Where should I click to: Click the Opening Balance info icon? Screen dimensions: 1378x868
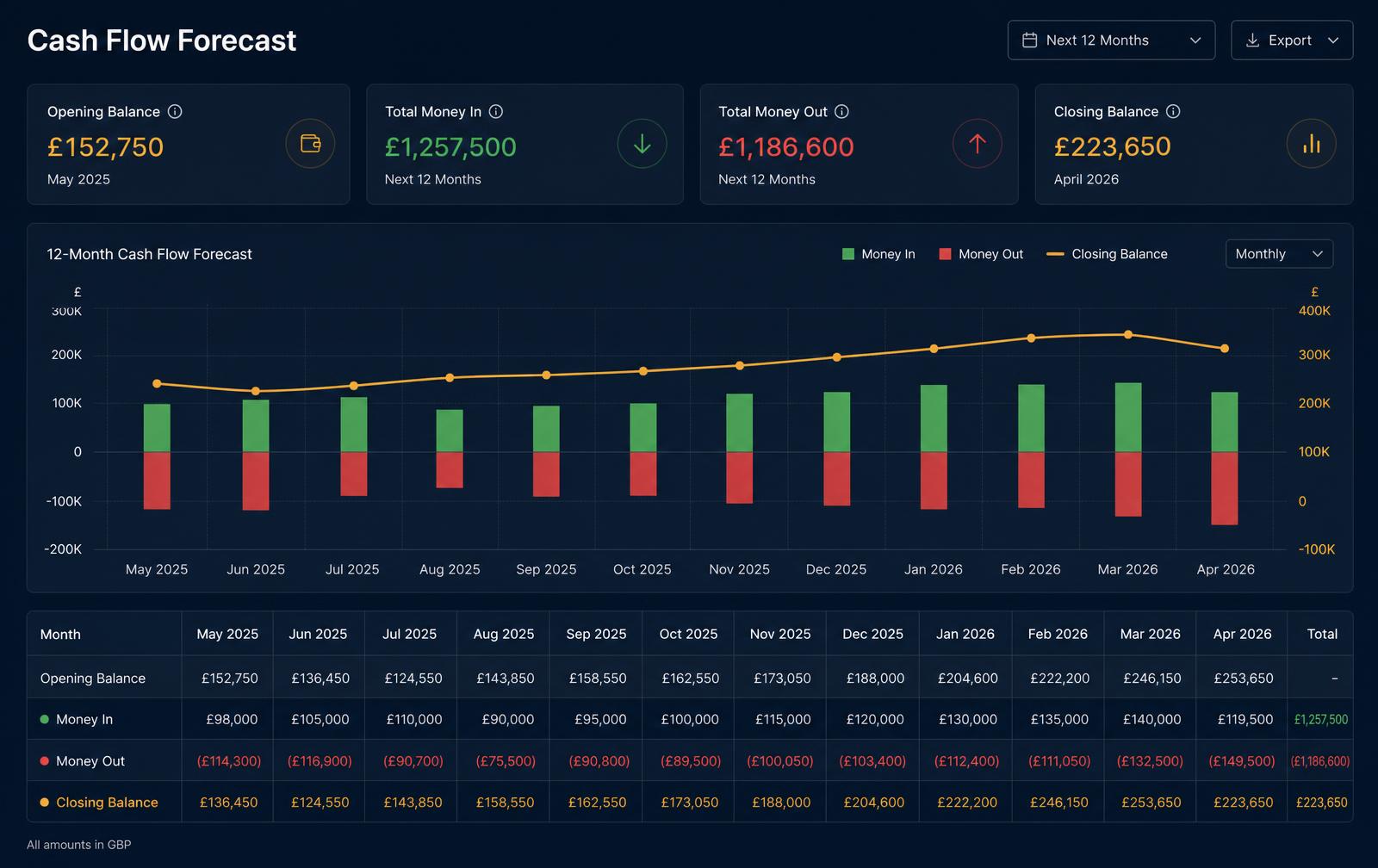(175, 111)
